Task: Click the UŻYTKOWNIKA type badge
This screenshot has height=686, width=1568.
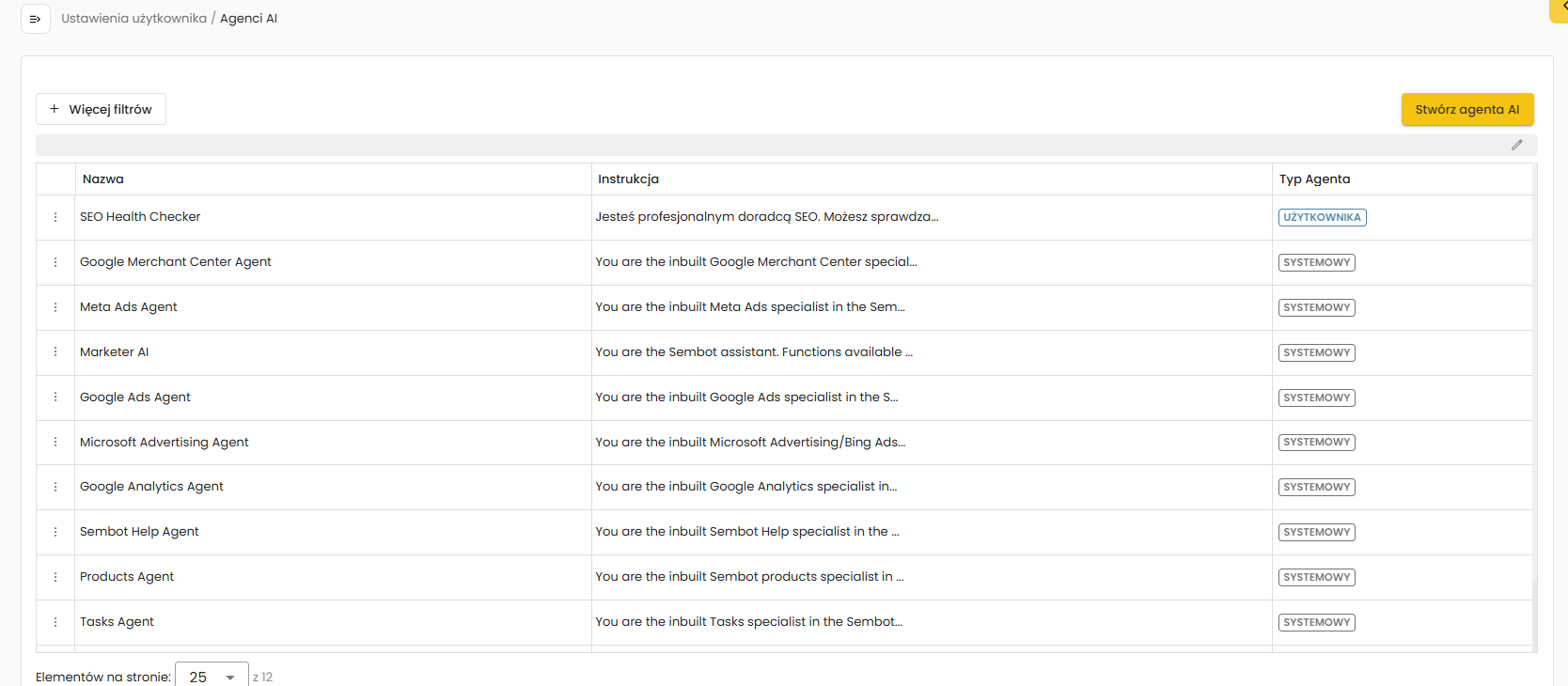Action: pyautogui.click(x=1322, y=217)
